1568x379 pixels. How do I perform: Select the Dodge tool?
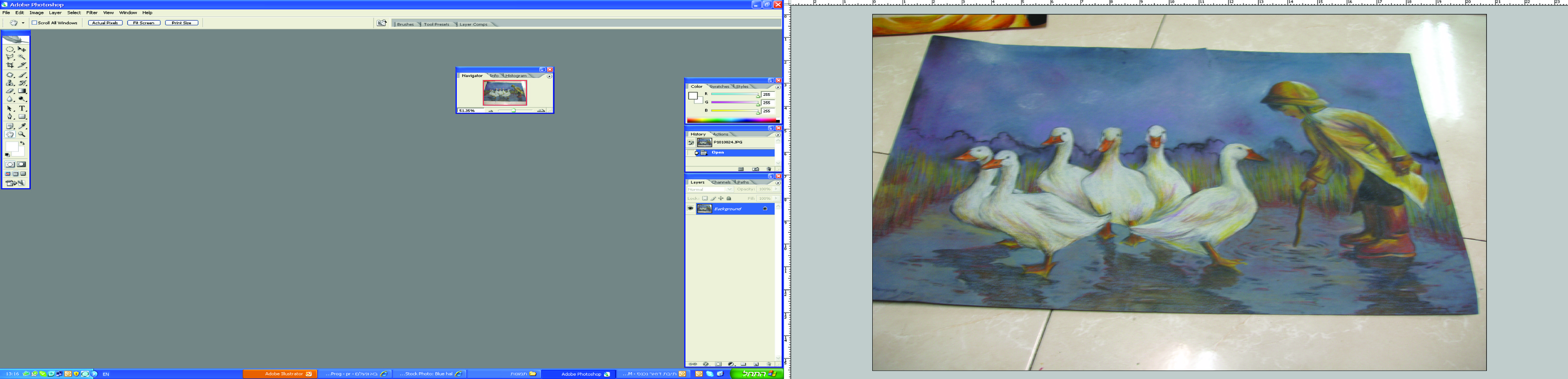[22, 99]
